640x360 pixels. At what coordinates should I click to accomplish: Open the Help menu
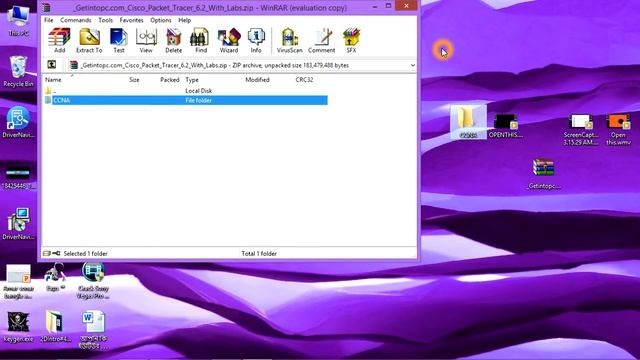[x=184, y=20]
